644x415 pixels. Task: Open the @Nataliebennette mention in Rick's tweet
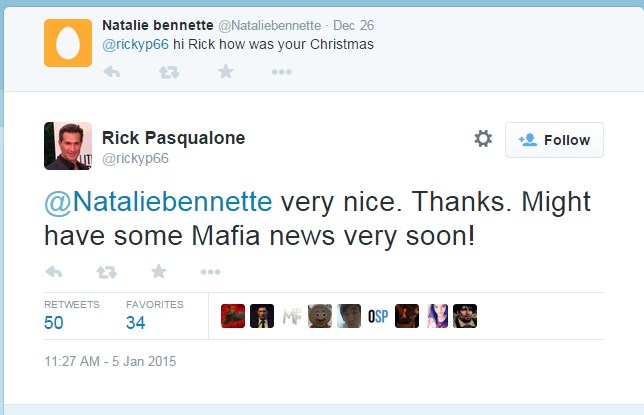point(158,202)
